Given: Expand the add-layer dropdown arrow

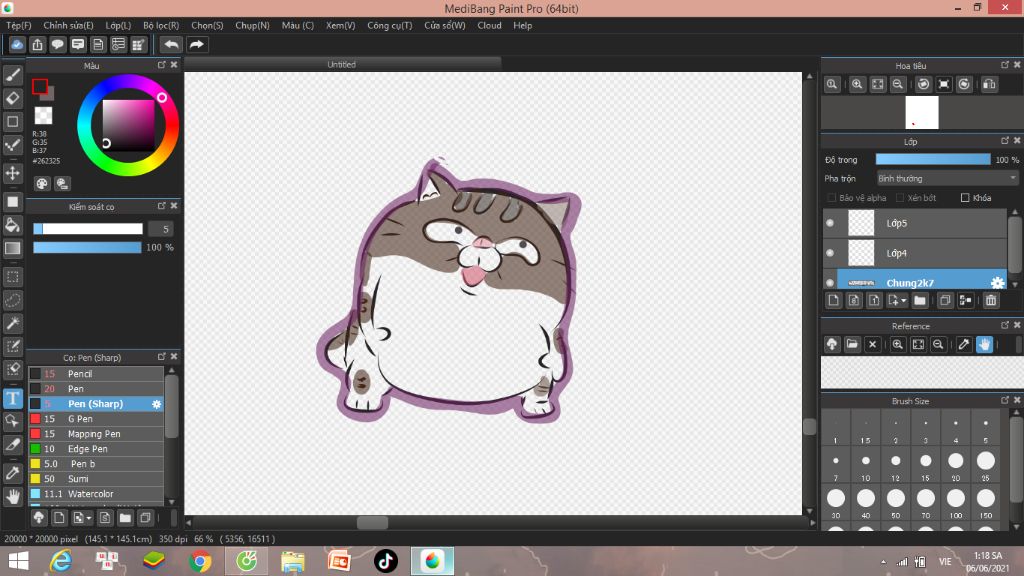Looking at the screenshot, I should (904, 301).
